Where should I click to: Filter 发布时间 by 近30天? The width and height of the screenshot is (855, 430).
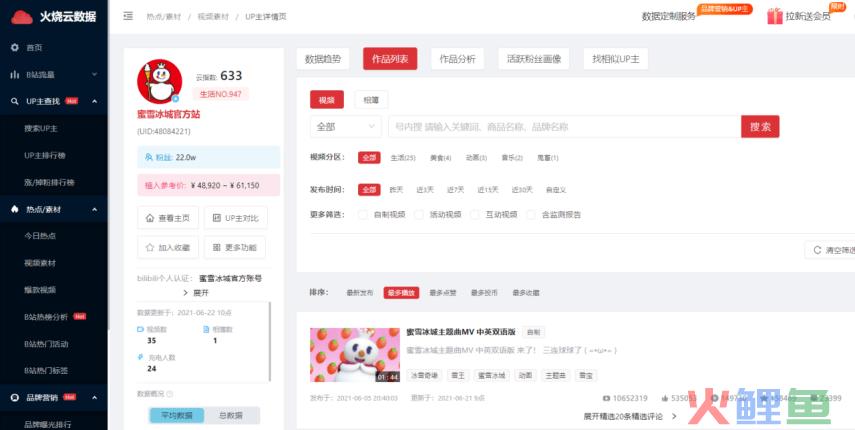pyautogui.click(x=522, y=190)
